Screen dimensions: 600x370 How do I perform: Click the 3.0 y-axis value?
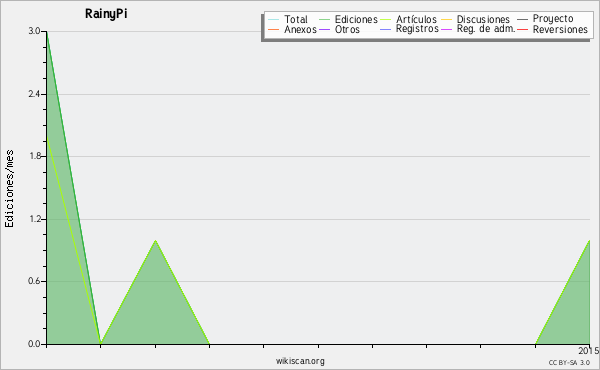34,31
